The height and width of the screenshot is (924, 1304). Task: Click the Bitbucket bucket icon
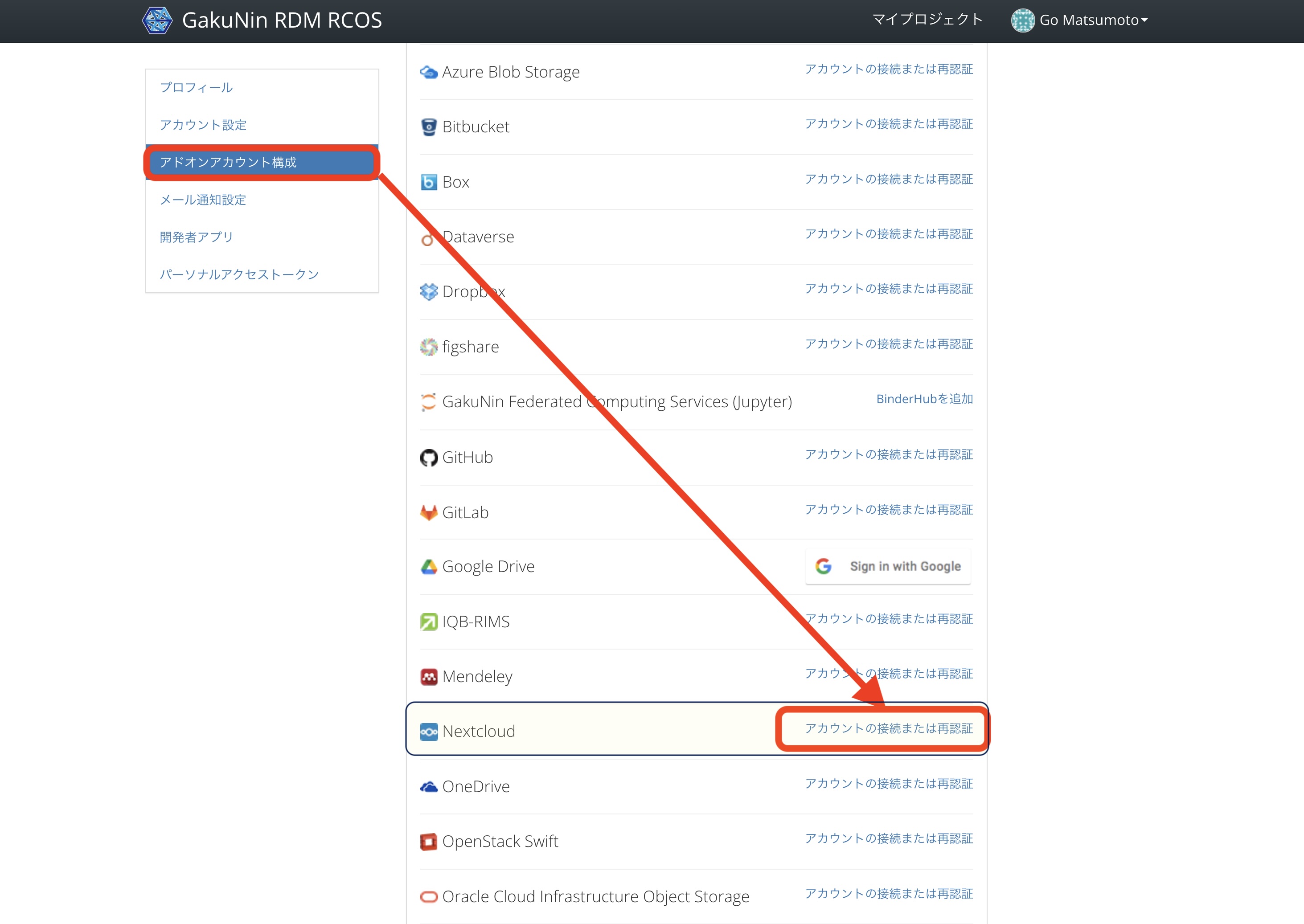coord(429,127)
